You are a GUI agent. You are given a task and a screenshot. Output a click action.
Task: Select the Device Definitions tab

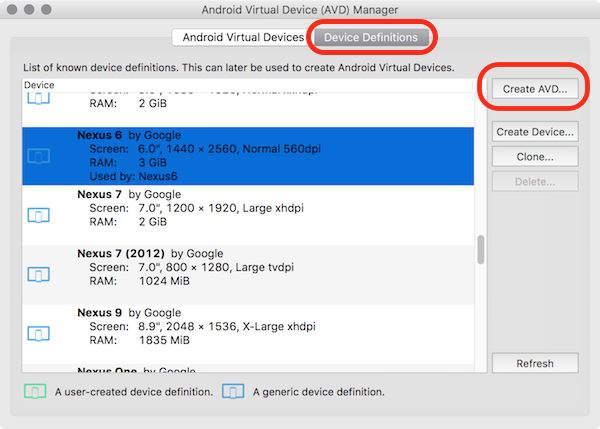371,38
